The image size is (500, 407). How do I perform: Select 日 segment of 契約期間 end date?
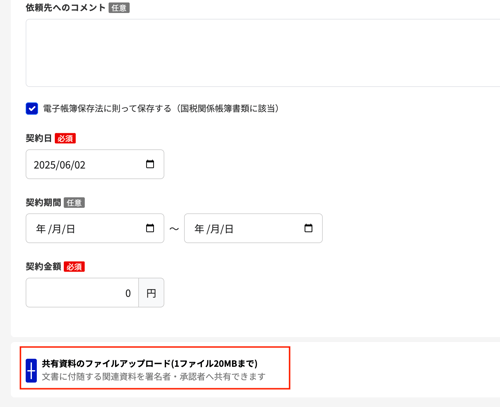click(x=229, y=229)
